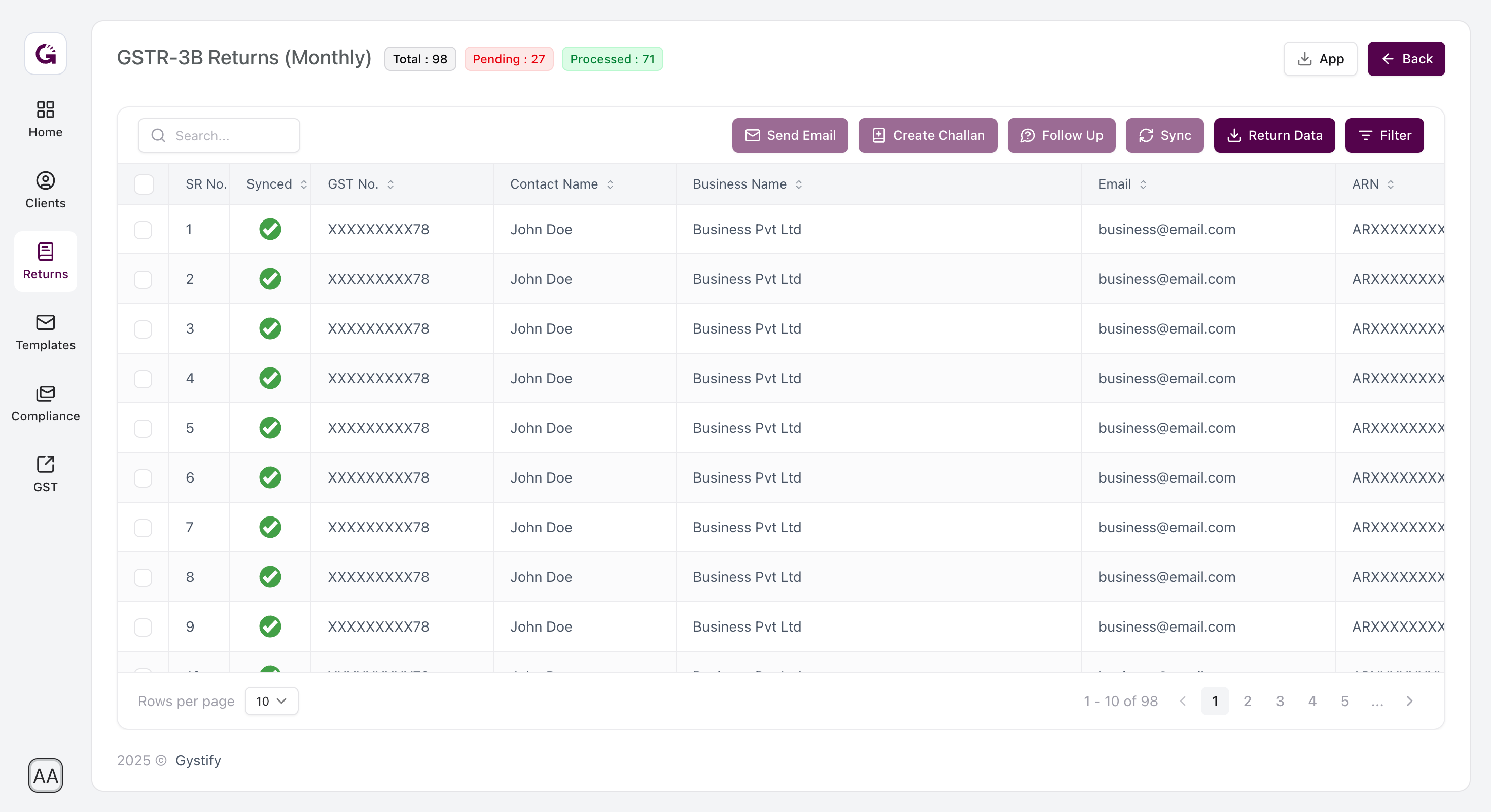
Task: Open the Home dashboard icon
Action: coord(45,110)
